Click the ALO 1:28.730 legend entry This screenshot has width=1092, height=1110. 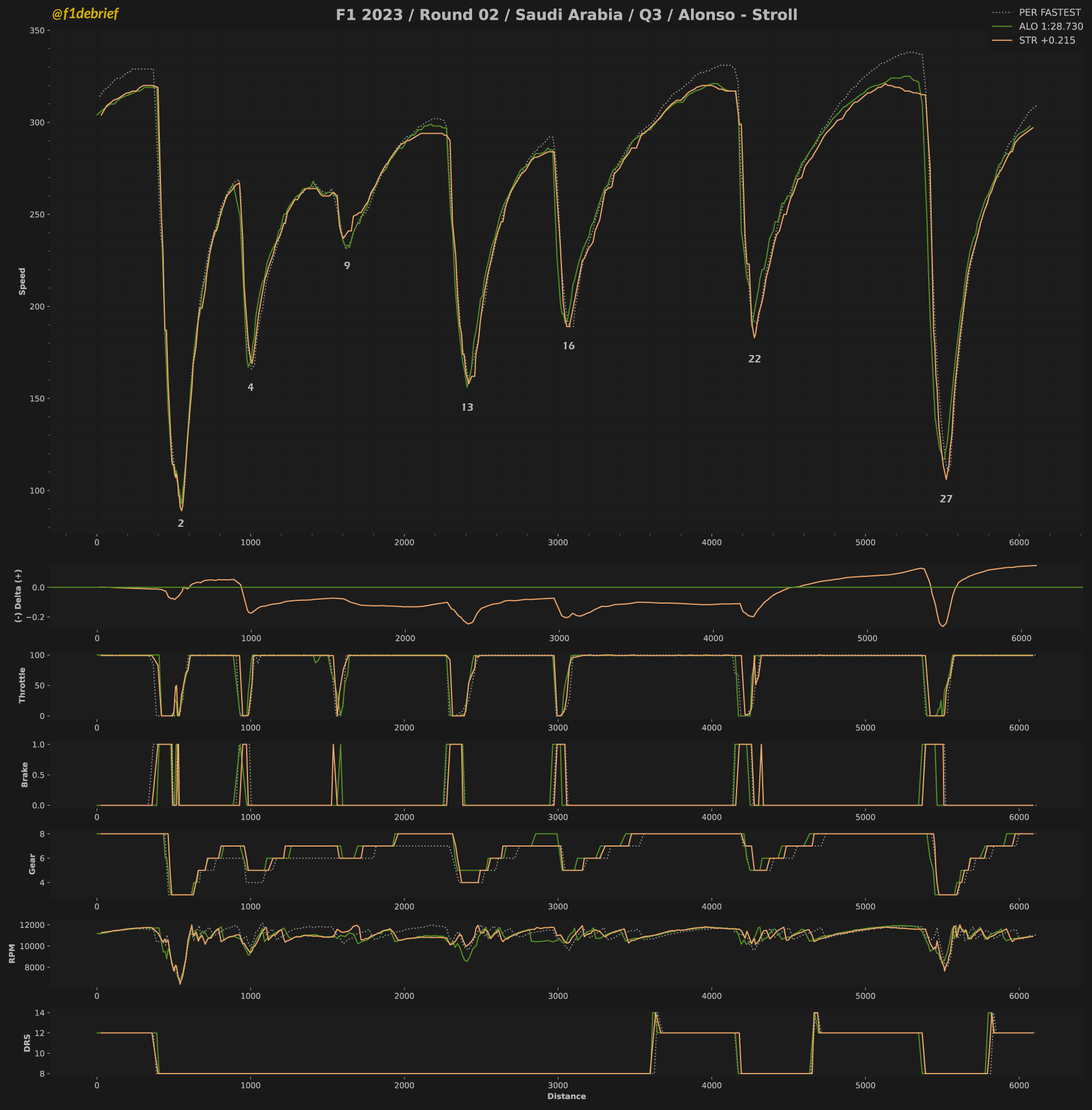(x=1050, y=26)
